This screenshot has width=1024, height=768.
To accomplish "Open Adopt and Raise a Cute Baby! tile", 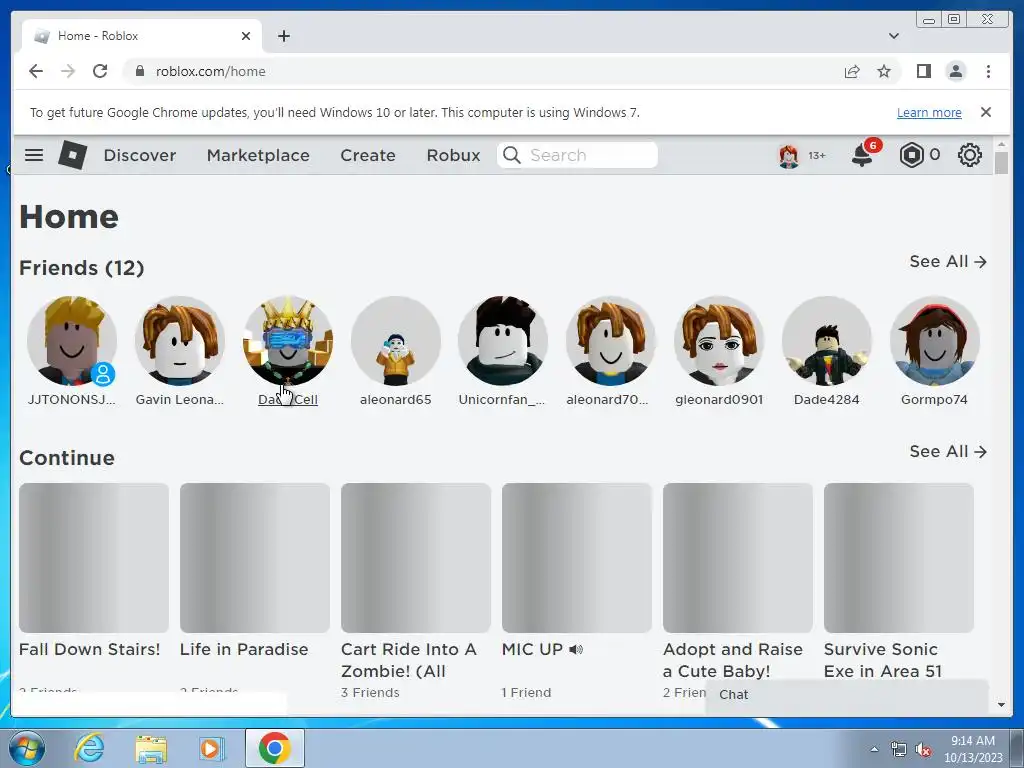I will tap(738, 558).
